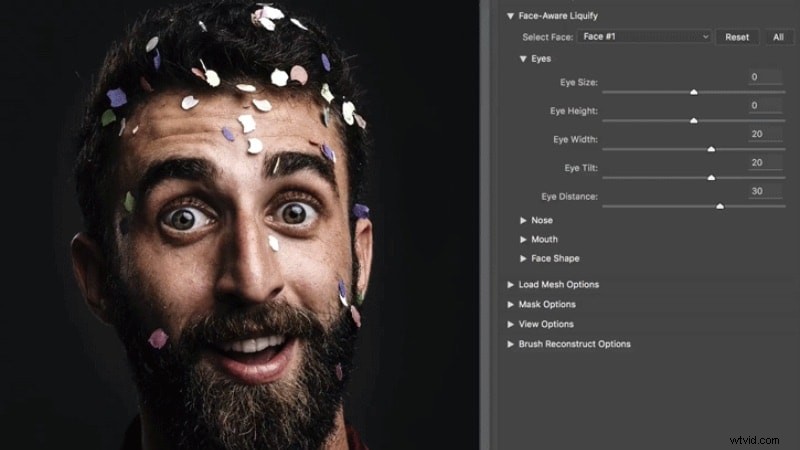Show the View Options section

(510, 324)
